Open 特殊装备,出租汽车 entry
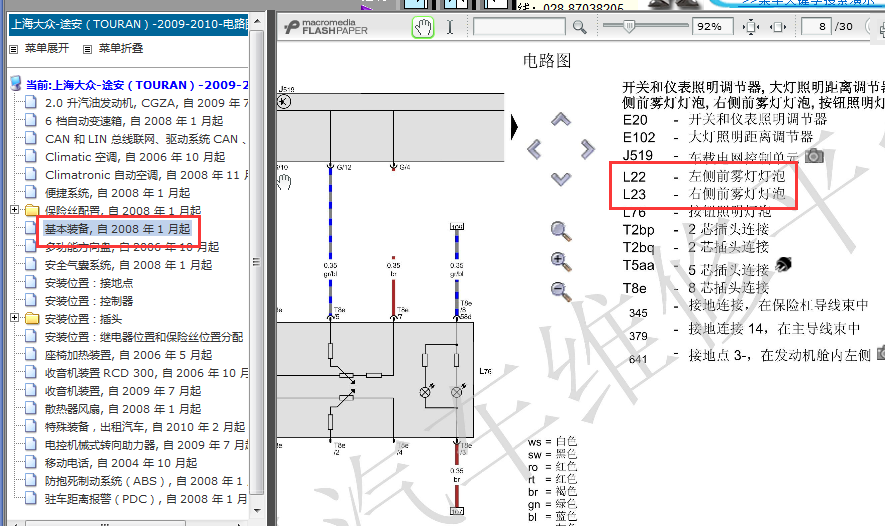 tap(145, 427)
